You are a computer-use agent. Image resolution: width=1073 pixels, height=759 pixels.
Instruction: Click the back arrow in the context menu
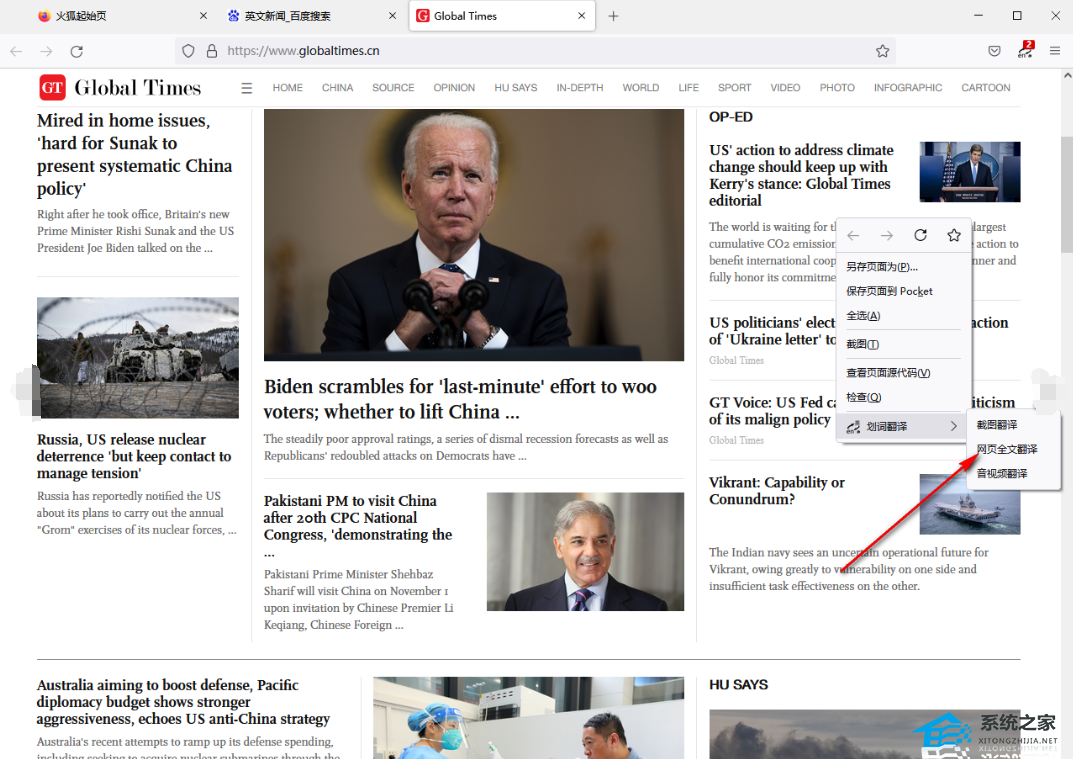point(853,235)
